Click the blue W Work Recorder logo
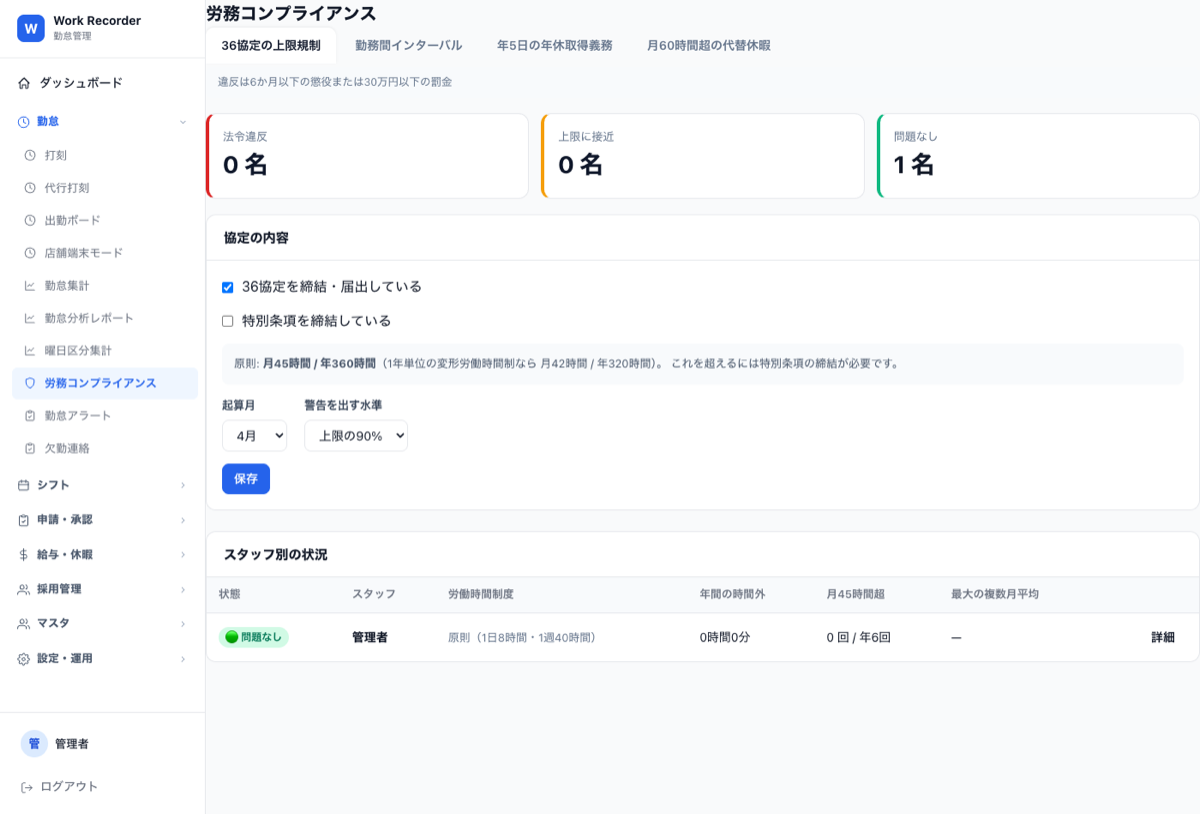 [x=31, y=28]
